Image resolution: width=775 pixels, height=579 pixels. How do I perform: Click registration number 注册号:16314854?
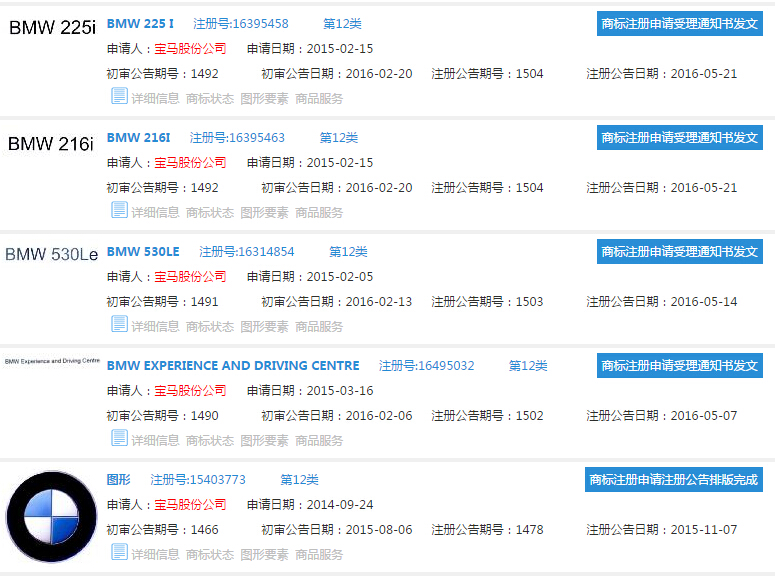click(247, 252)
